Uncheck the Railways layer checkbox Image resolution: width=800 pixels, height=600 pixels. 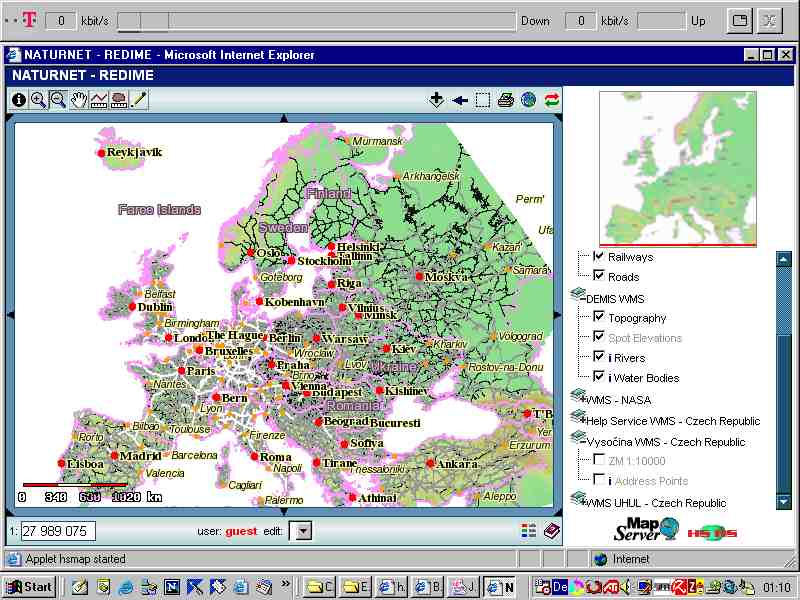pos(599,257)
